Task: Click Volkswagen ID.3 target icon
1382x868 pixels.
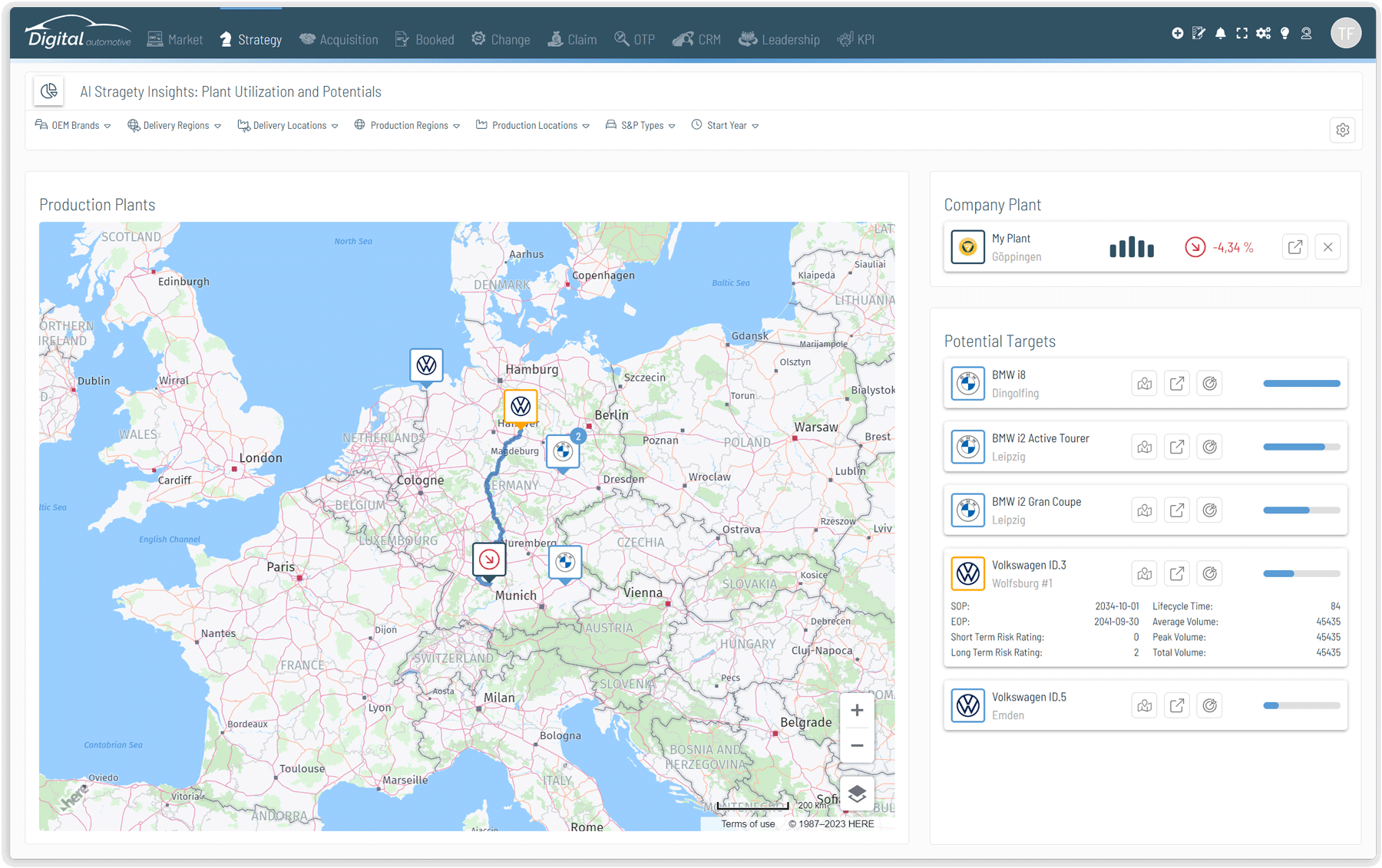Action: point(1209,574)
